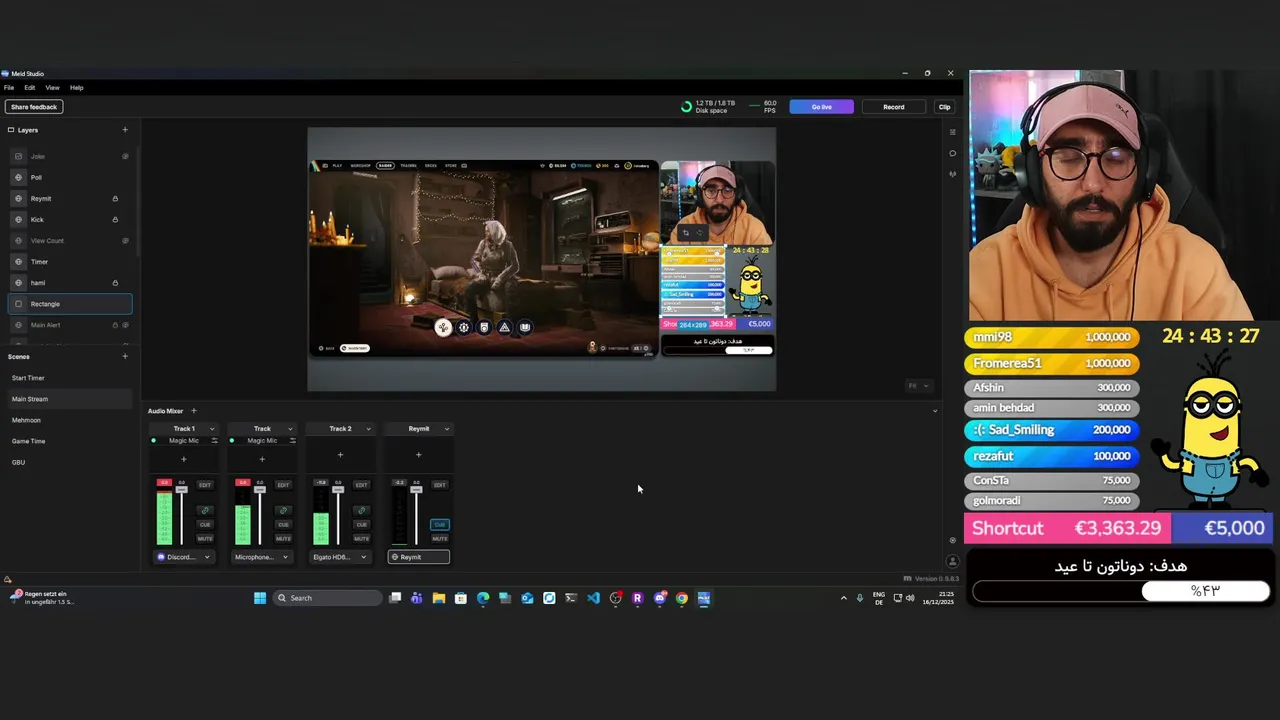The height and width of the screenshot is (720, 1280).
Task: Unlock the hami layer
Action: pyautogui.click(x=115, y=283)
